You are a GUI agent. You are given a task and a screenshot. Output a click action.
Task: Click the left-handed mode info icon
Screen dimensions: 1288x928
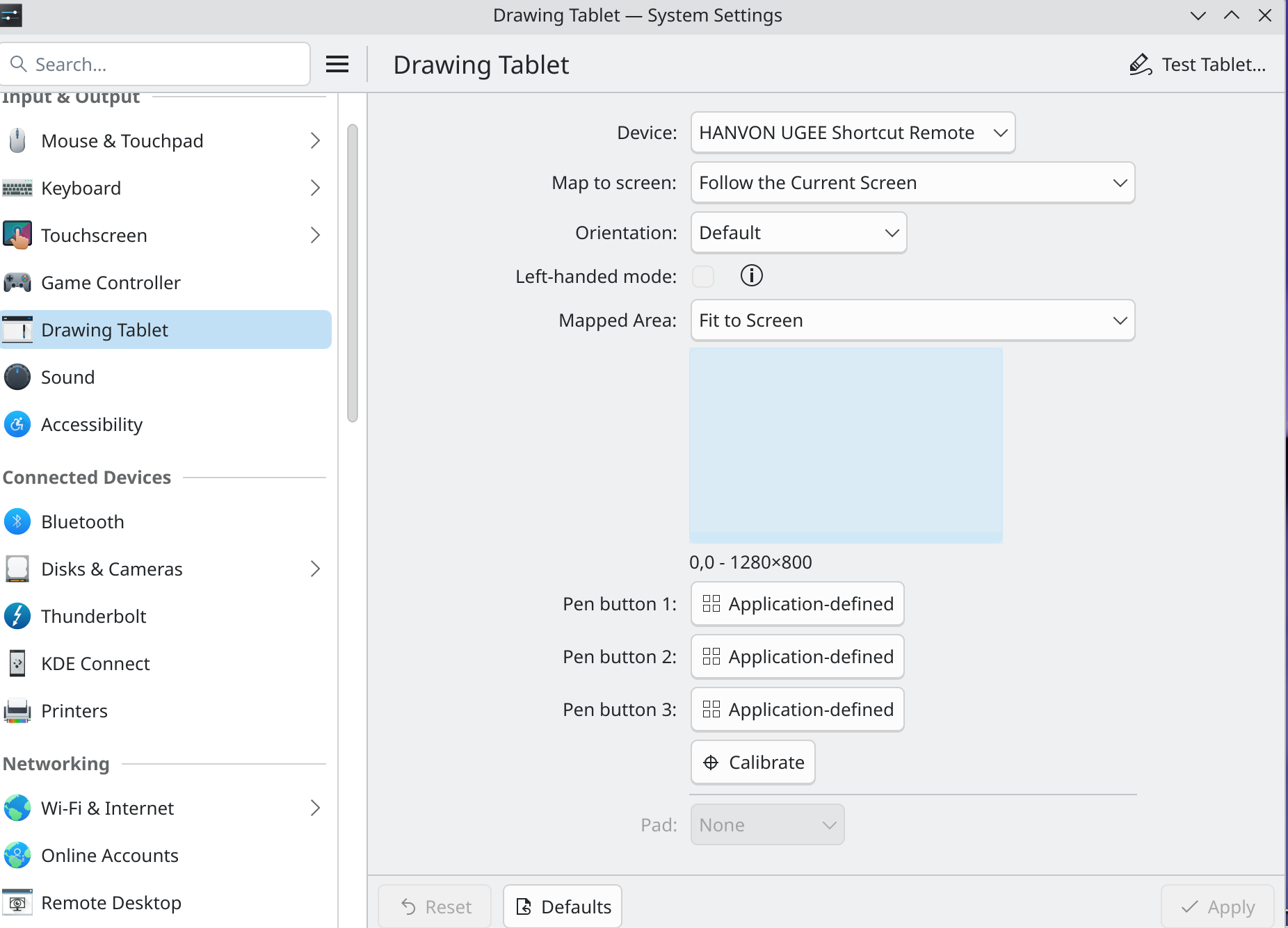[x=751, y=276]
